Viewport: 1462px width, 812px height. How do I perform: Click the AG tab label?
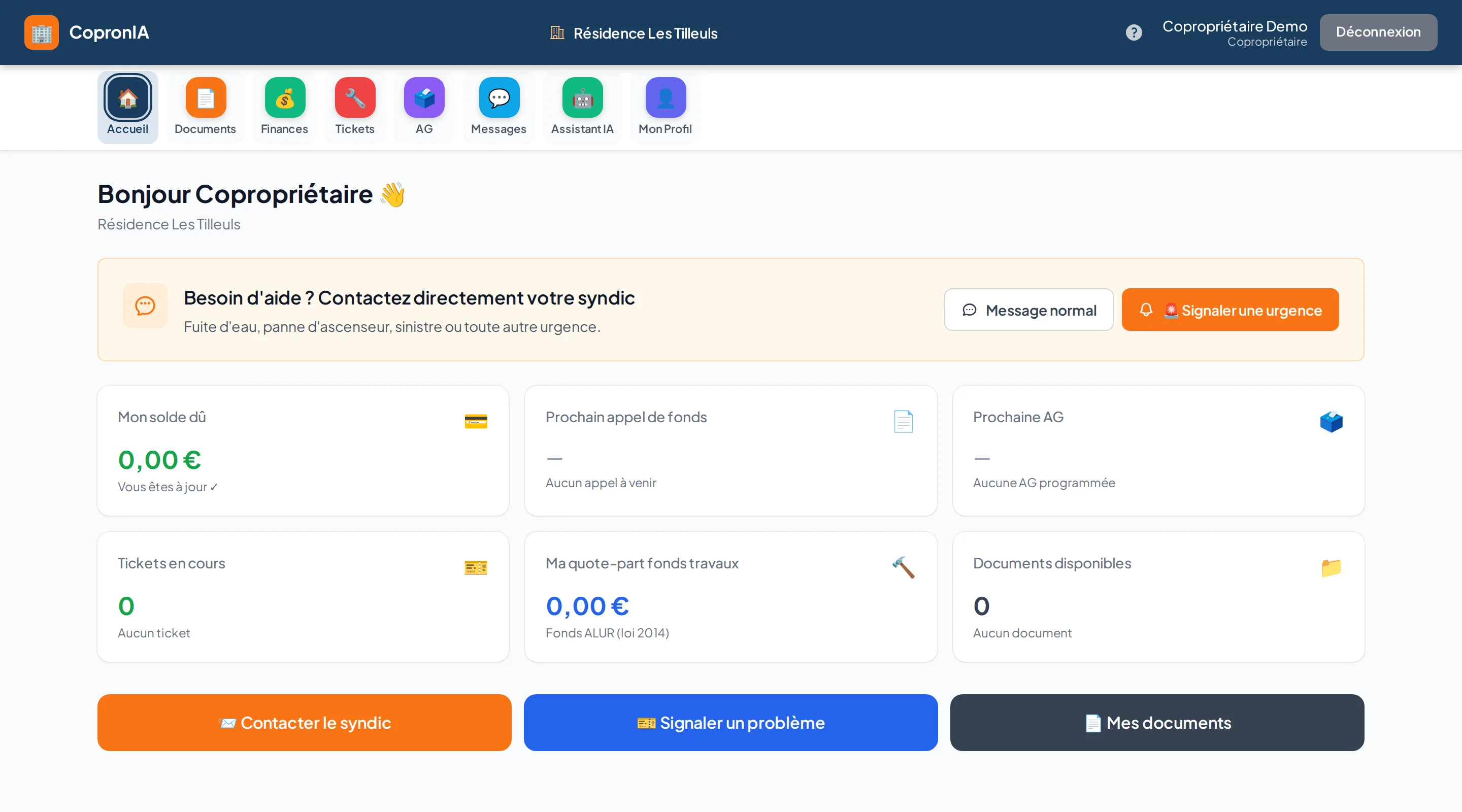tap(424, 129)
